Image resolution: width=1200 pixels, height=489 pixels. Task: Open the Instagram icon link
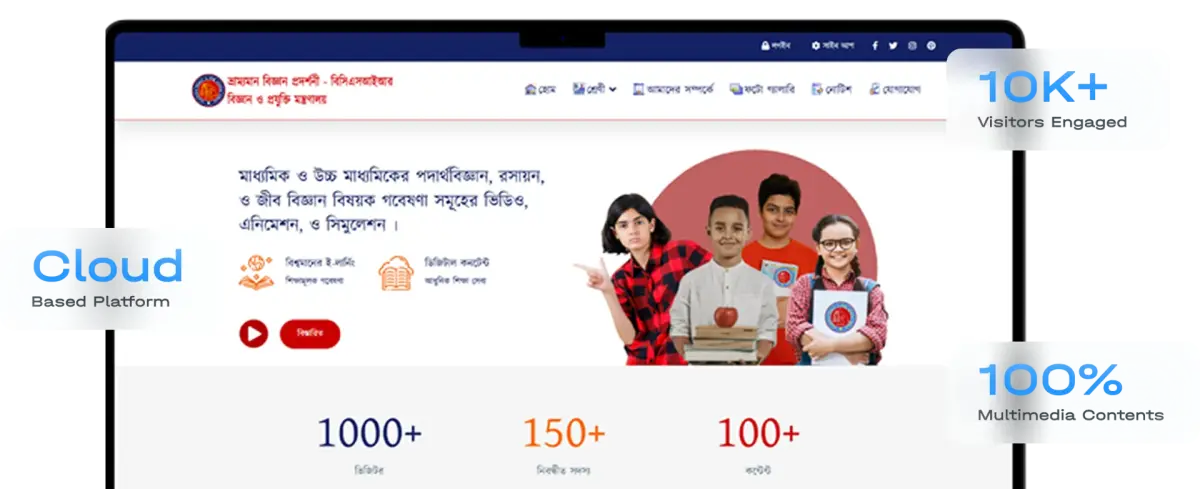pos(912,46)
